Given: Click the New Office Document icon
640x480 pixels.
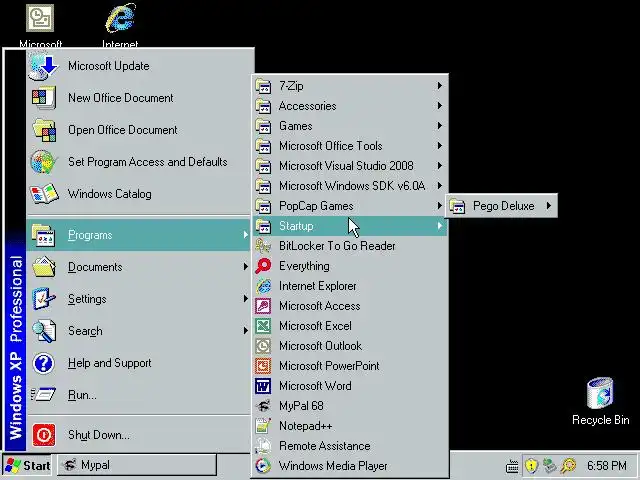Looking at the screenshot, I should [43, 98].
